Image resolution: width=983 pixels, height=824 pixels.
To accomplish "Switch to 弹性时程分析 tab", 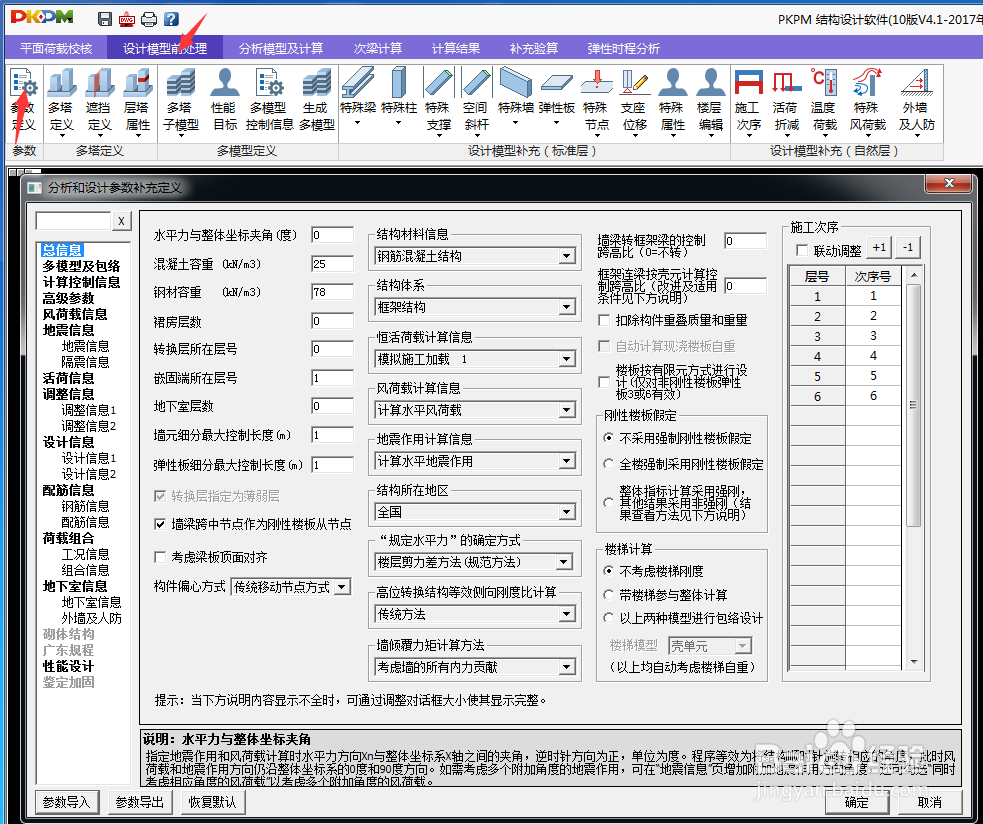I will pos(623,48).
